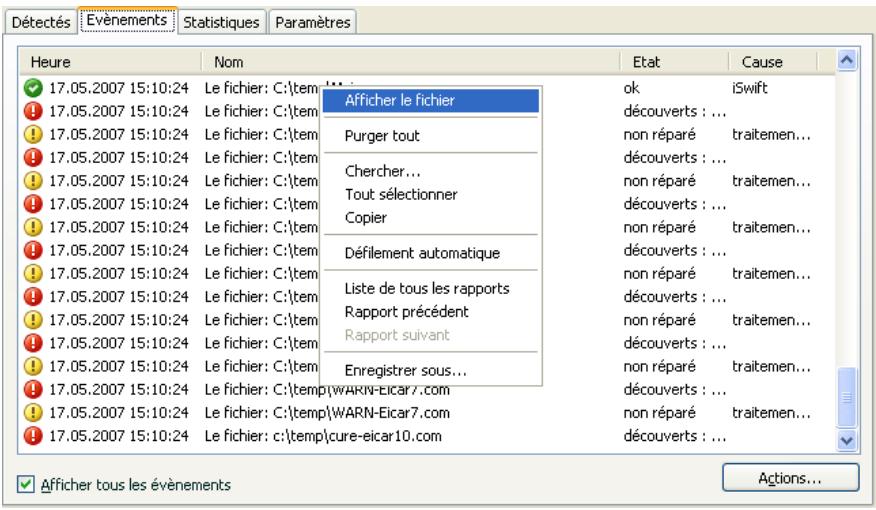Open the Actions... button

[790, 478]
